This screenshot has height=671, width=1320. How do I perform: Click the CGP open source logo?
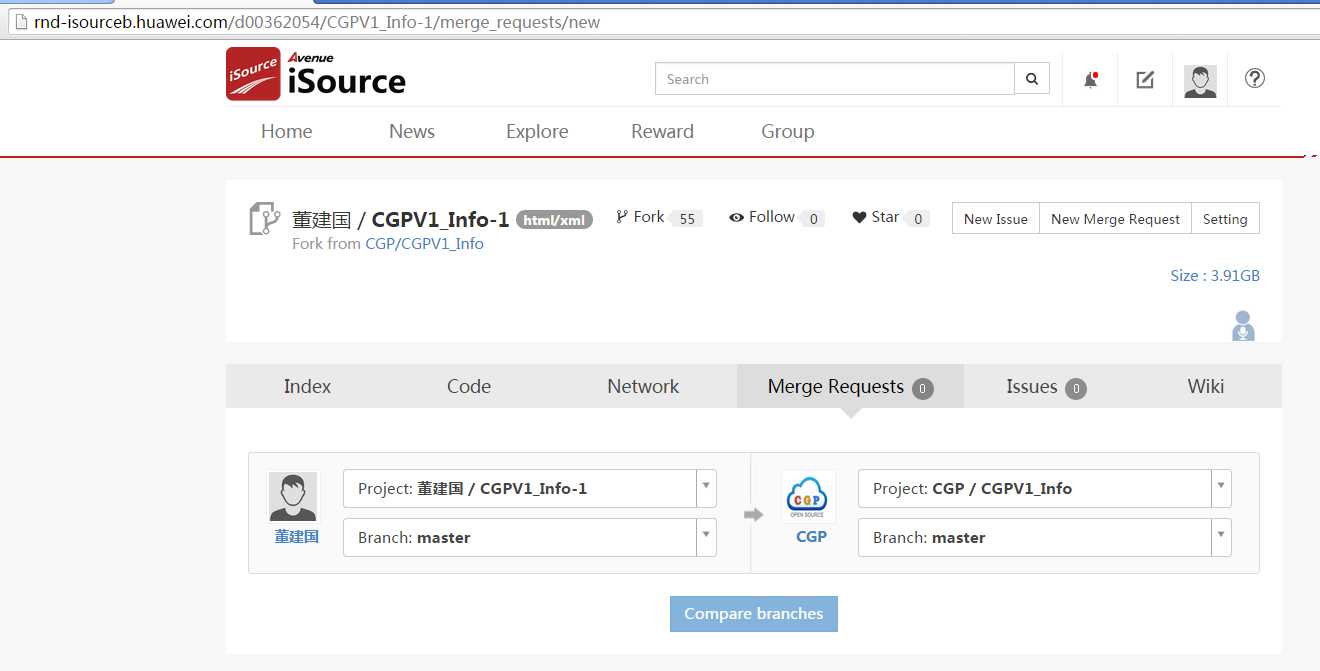point(808,497)
